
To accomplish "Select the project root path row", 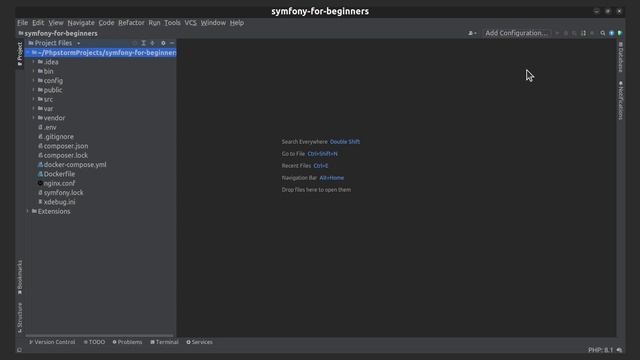I will [101, 53].
